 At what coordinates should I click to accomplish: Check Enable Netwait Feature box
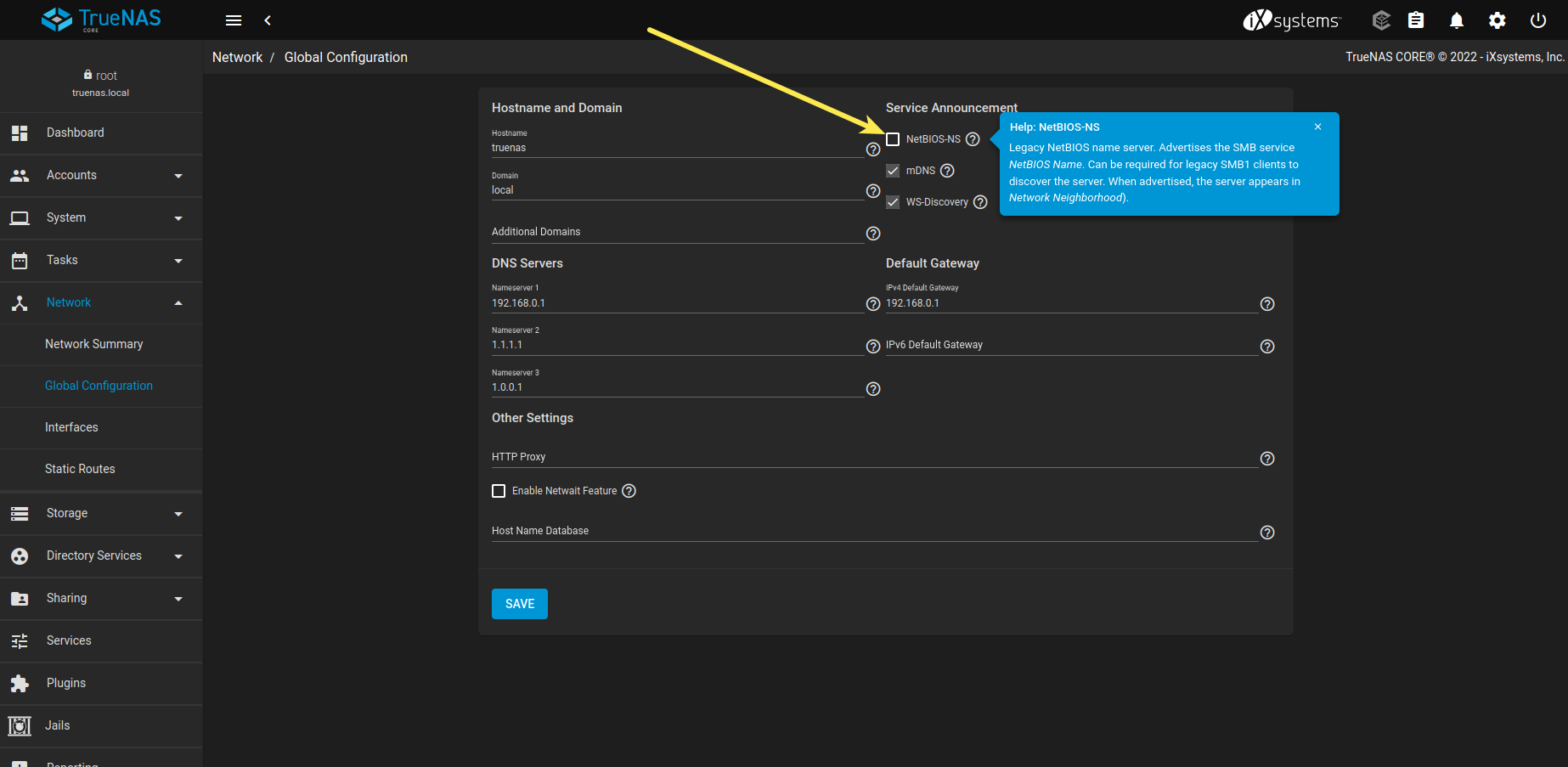tap(499, 491)
